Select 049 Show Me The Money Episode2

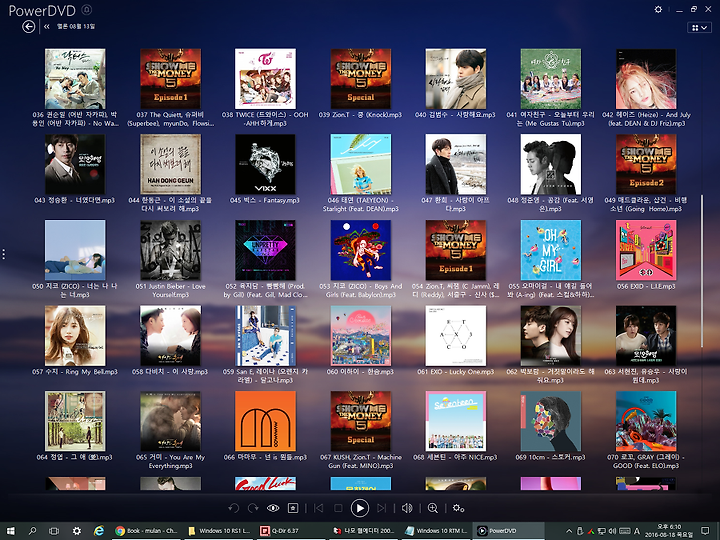(646, 164)
